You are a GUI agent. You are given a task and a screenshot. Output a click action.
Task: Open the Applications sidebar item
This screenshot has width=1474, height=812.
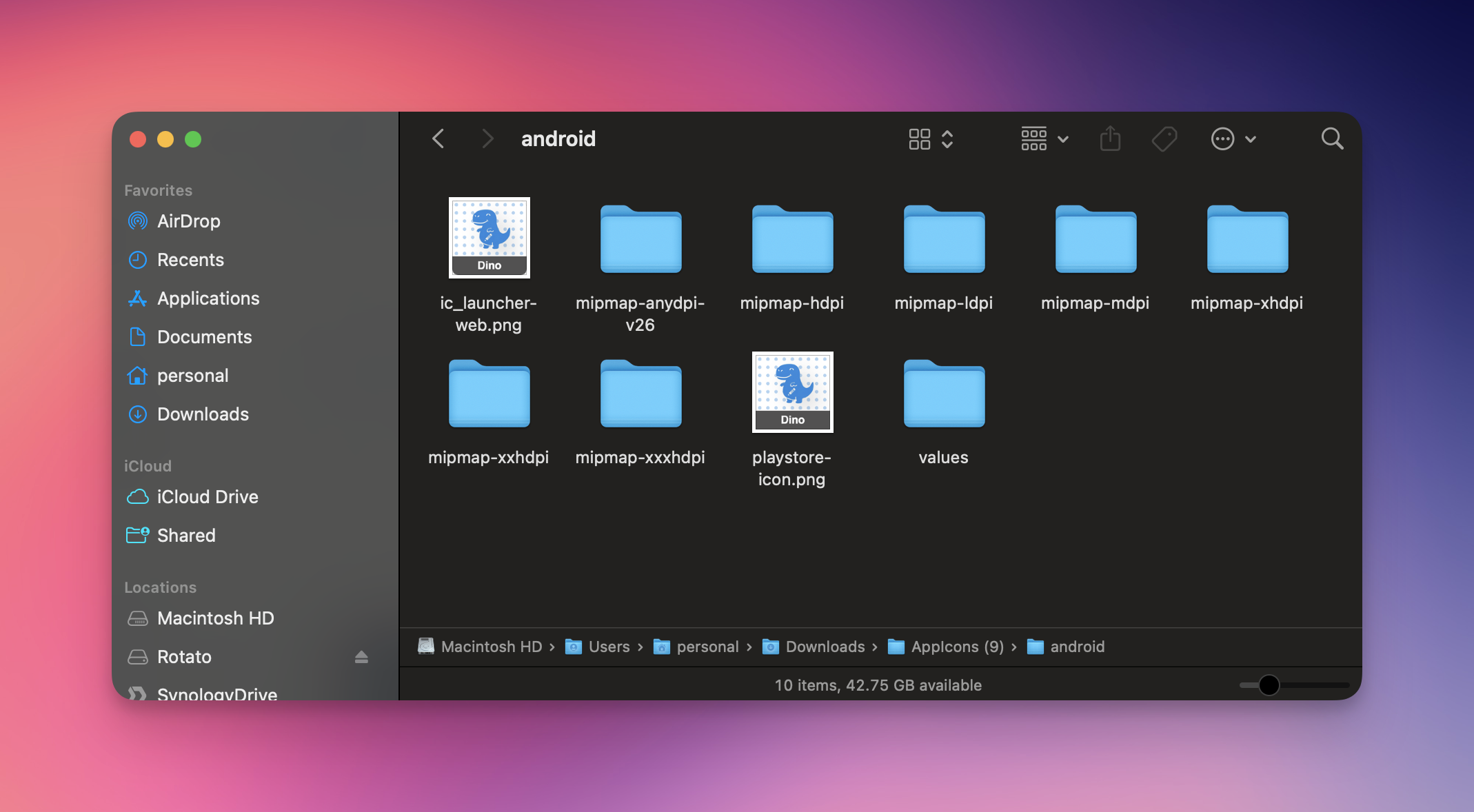coord(208,298)
